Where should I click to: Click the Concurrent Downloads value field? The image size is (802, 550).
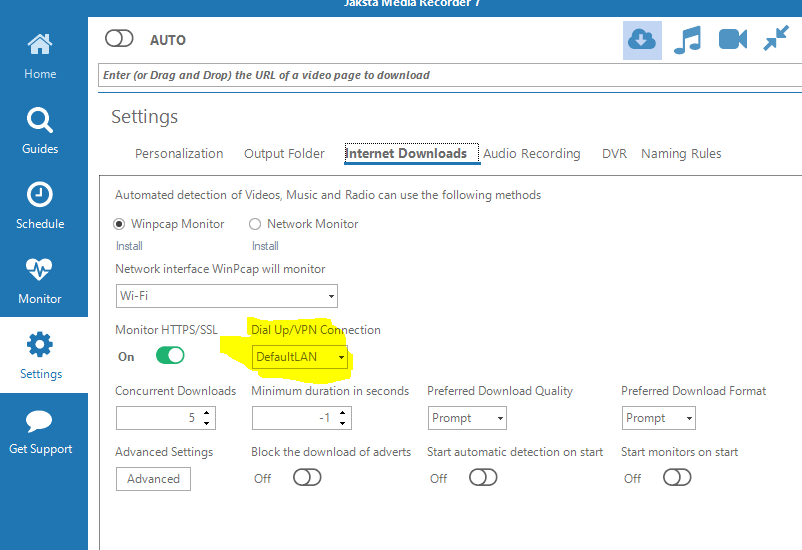click(x=158, y=418)
